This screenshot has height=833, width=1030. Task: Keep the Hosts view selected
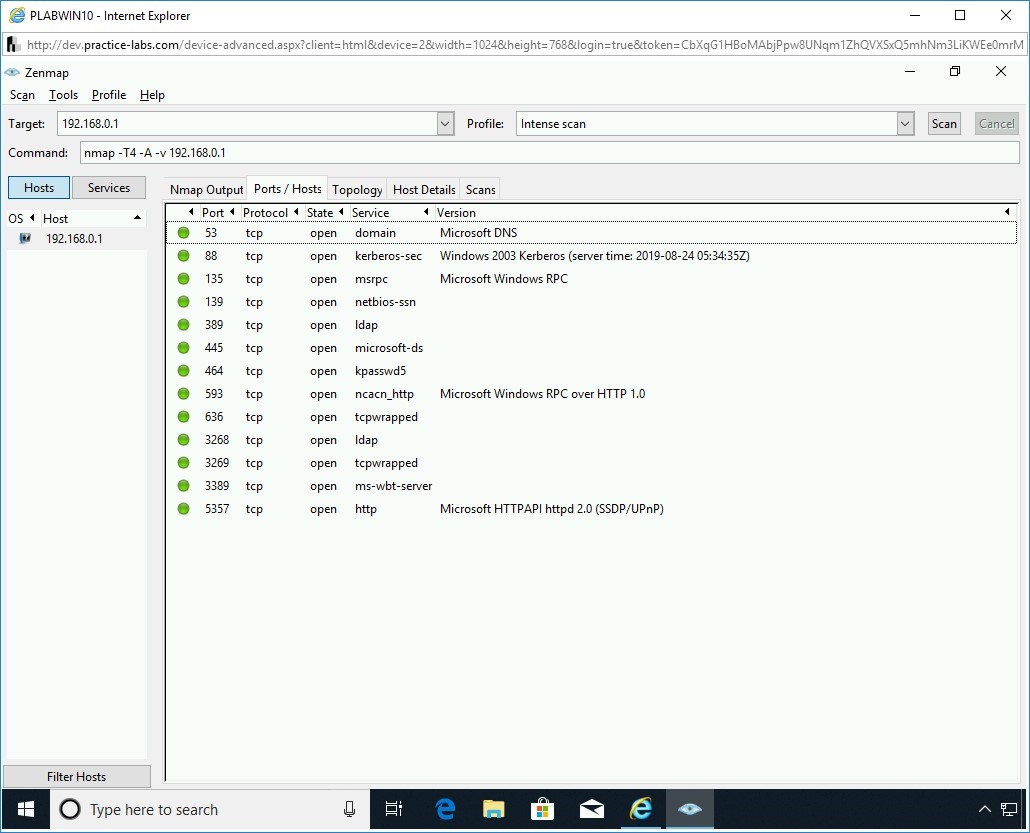tap(38, 187)
